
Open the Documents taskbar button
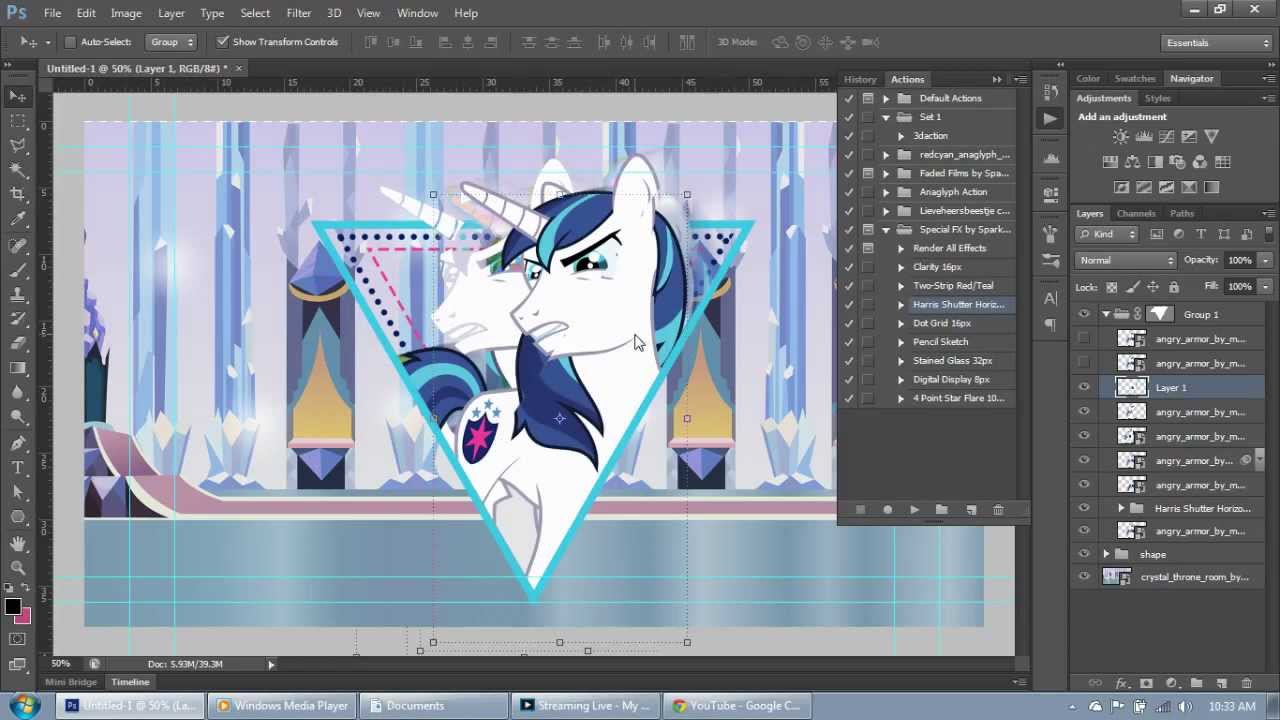(x=432, y=705)
